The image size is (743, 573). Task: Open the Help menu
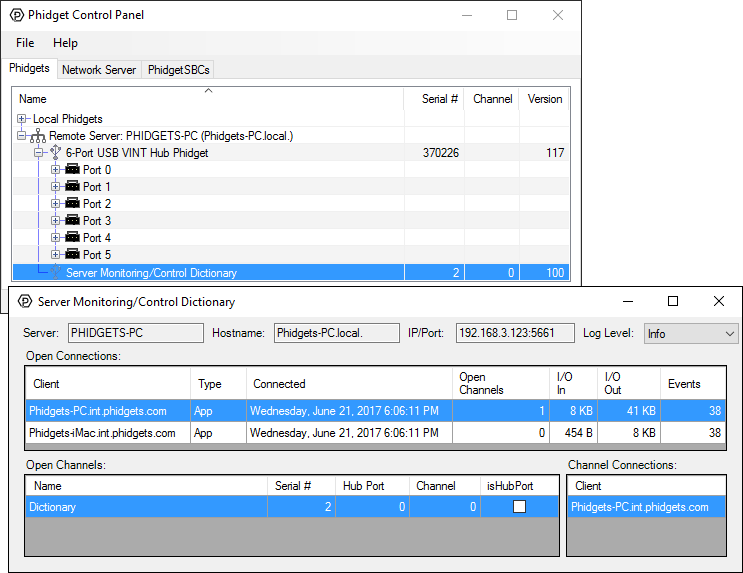tap(65, 43)
